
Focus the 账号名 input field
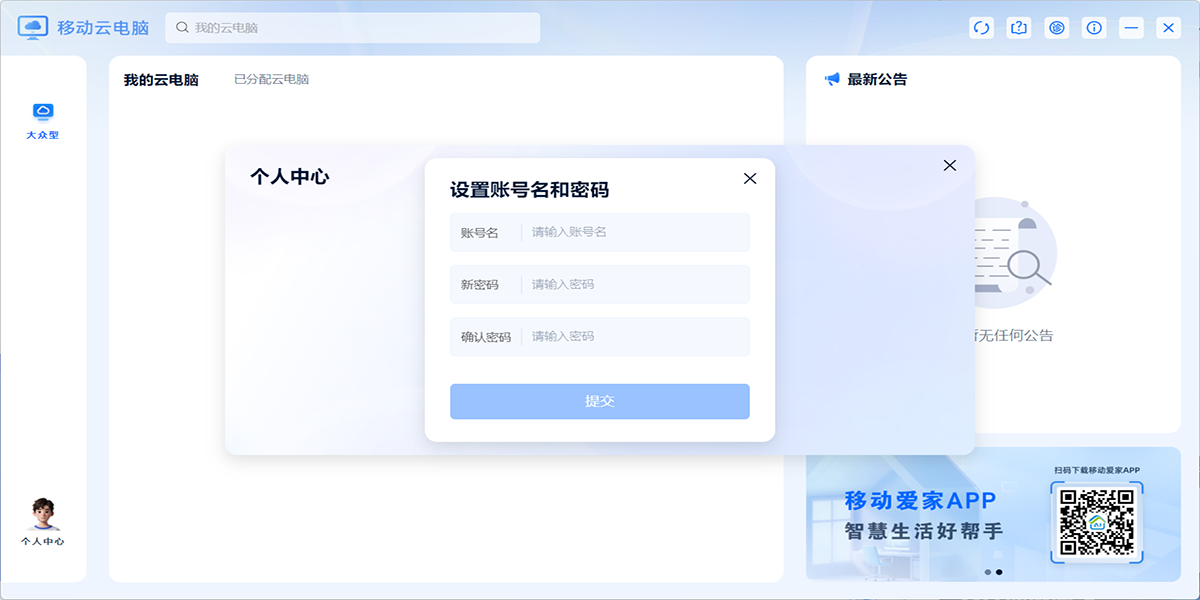636,232
